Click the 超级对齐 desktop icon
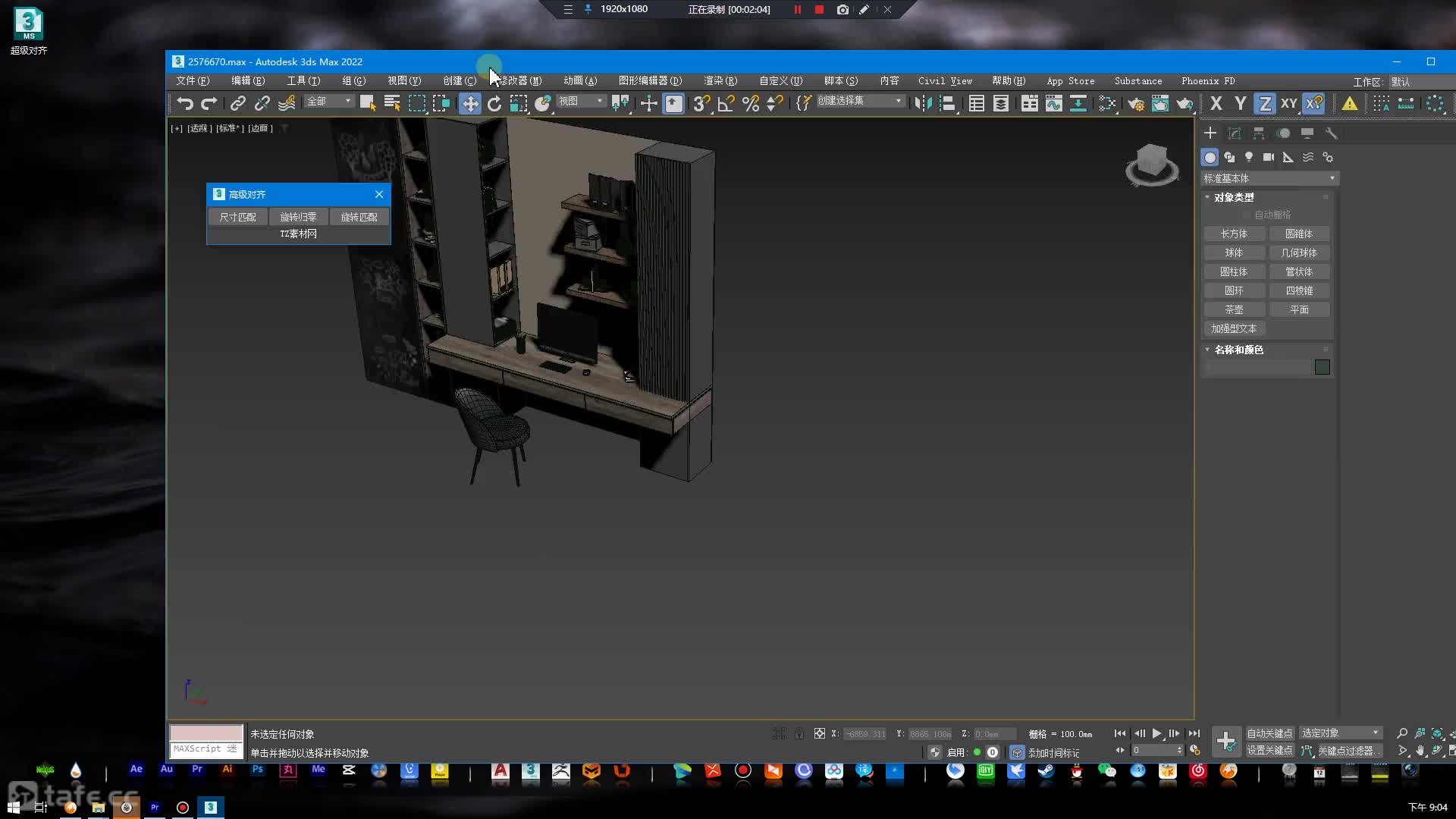The image size is (1456, 819). coord(29,32)
